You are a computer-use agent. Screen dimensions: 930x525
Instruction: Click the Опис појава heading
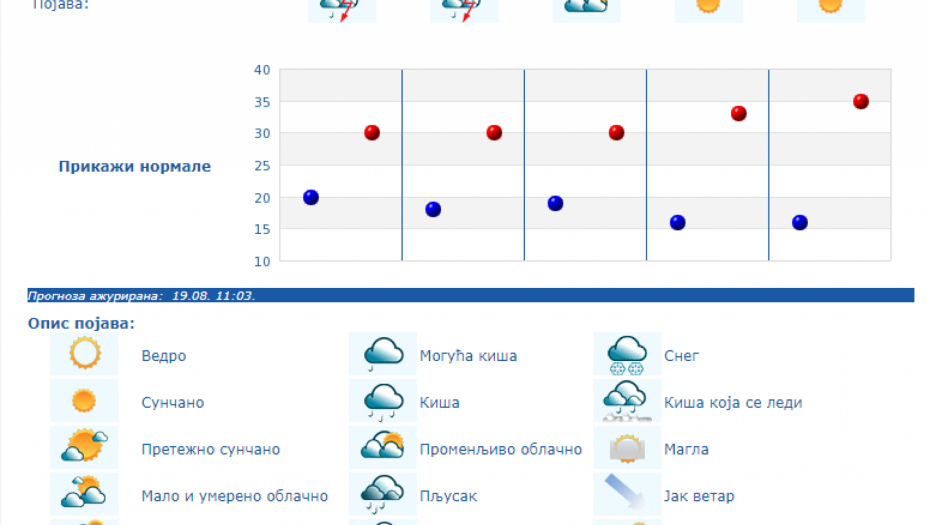pyautogui.click(x=81, y=323)
